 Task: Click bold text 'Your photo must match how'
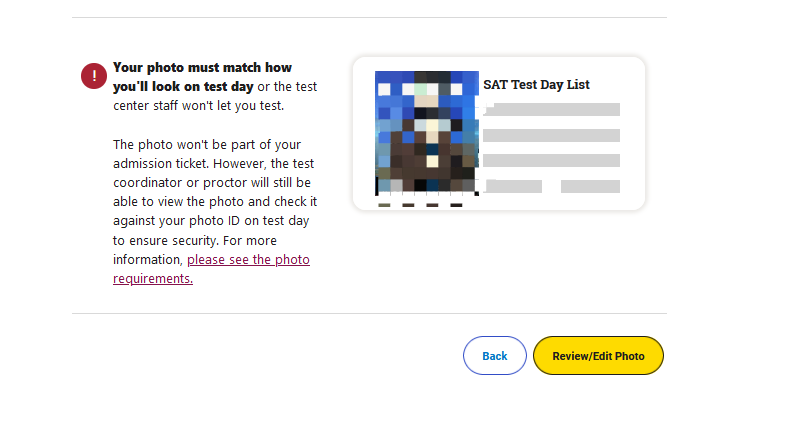point(203,68)
